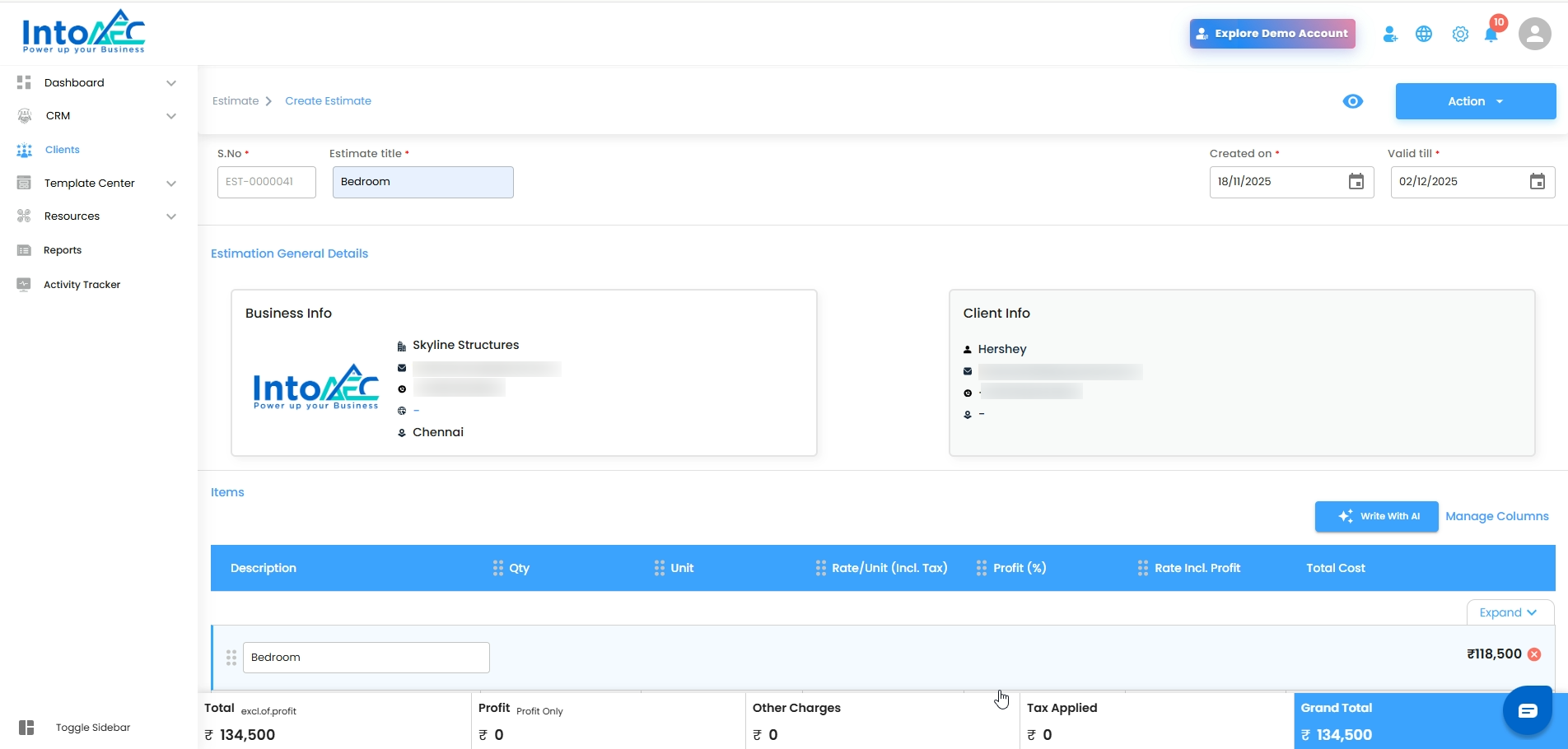Image resolution: width=1568 pixels, height=749 pixels.
Task: Click the Estimate title field
Action: pos(423,182)
